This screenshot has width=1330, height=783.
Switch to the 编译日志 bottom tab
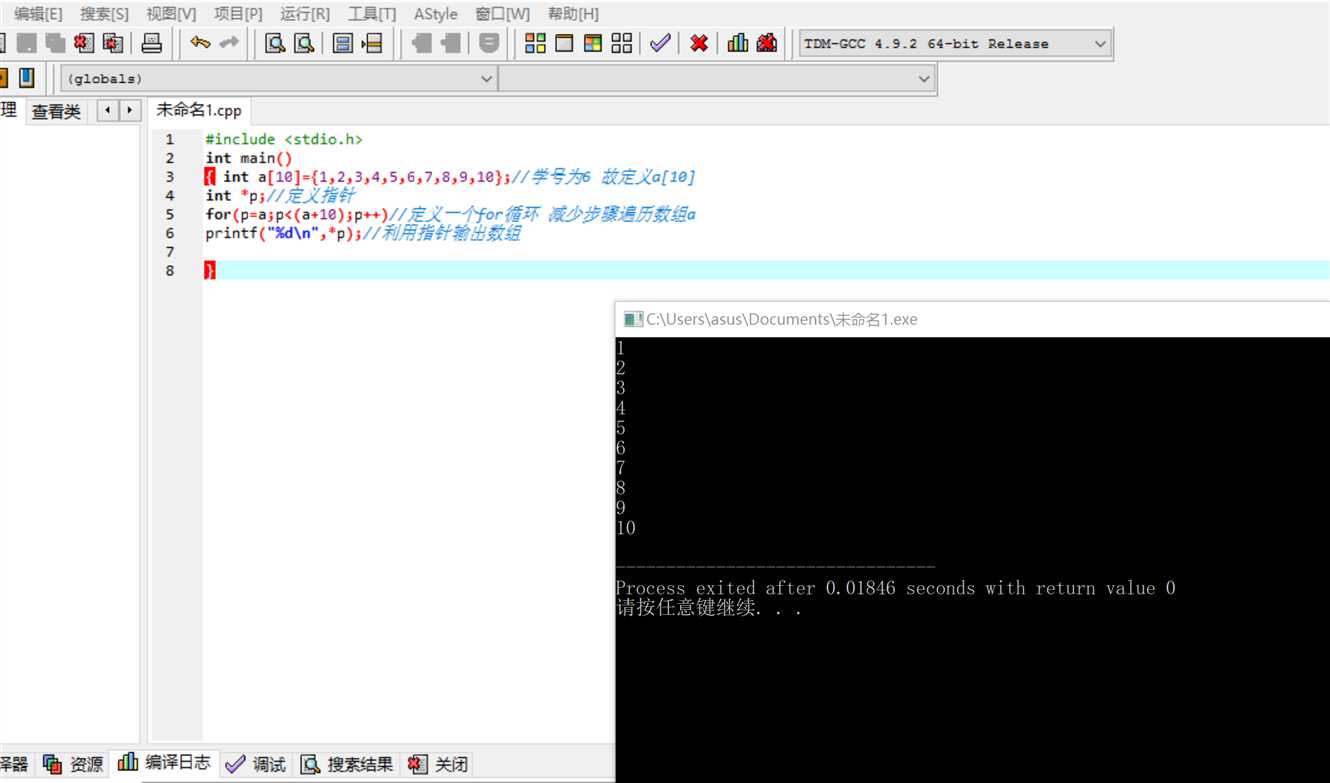pos(165,762)
